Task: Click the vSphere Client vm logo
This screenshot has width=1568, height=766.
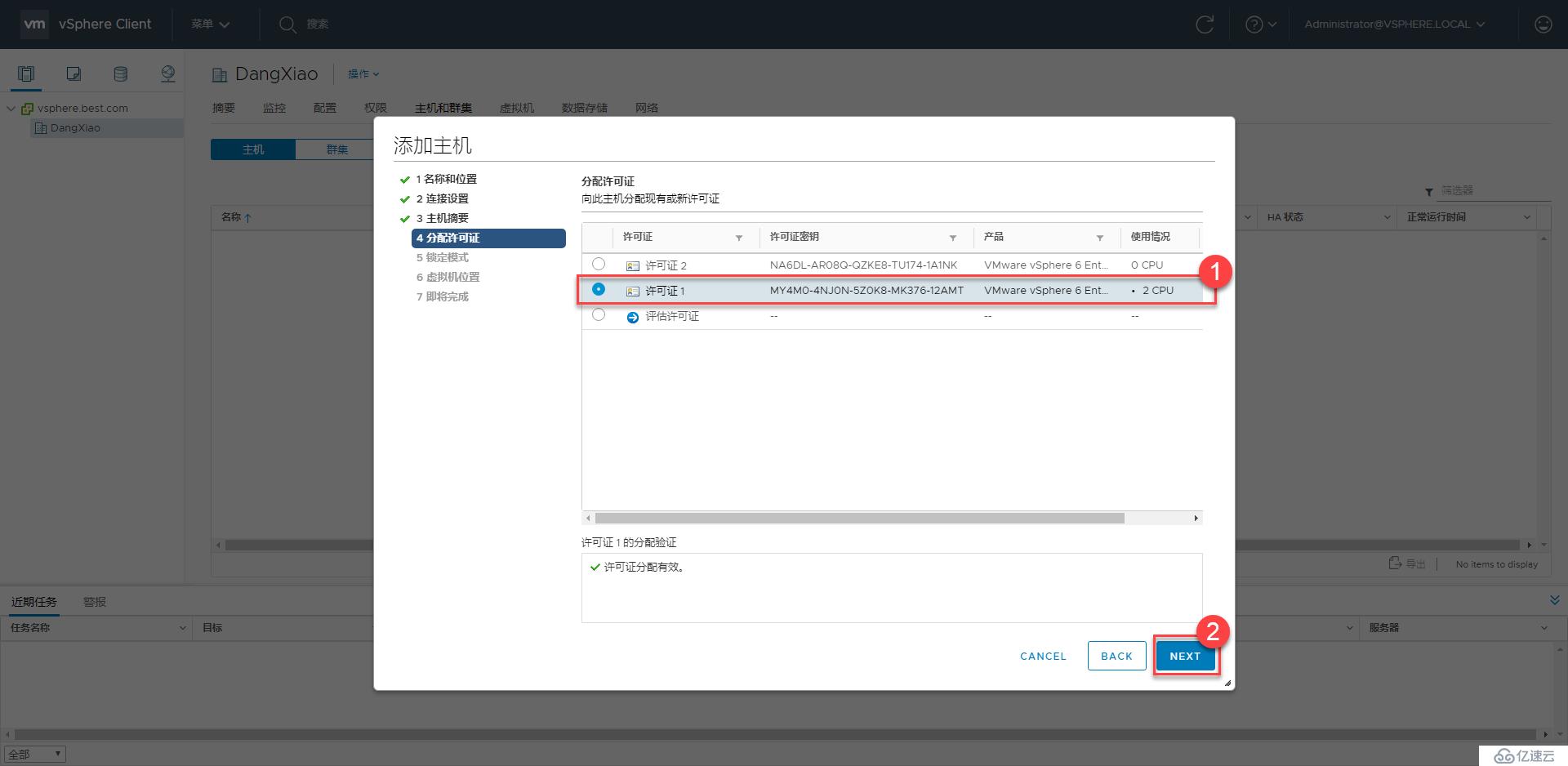Action: tap(34, 24)
